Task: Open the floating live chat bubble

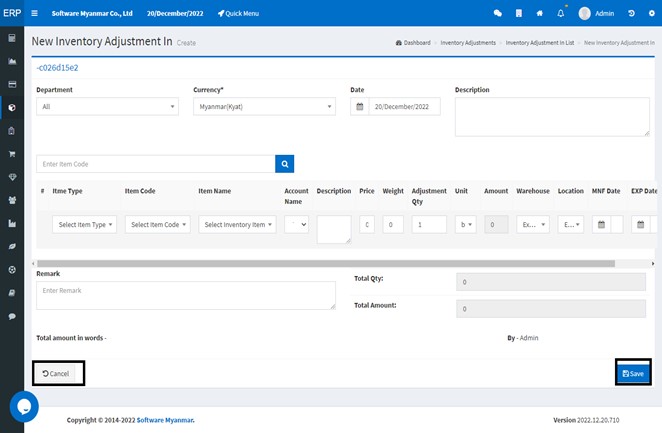Action: point(24,406)
